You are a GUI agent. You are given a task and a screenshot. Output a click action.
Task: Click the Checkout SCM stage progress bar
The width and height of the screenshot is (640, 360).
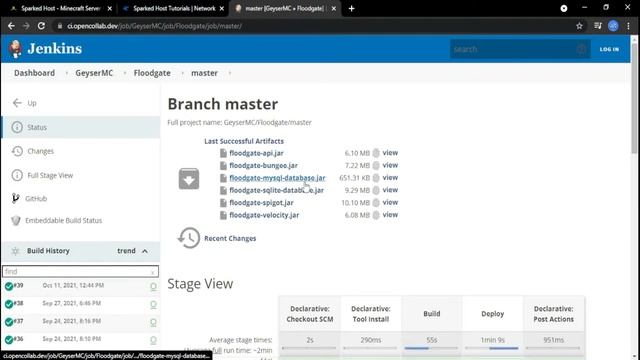(309, 348)
